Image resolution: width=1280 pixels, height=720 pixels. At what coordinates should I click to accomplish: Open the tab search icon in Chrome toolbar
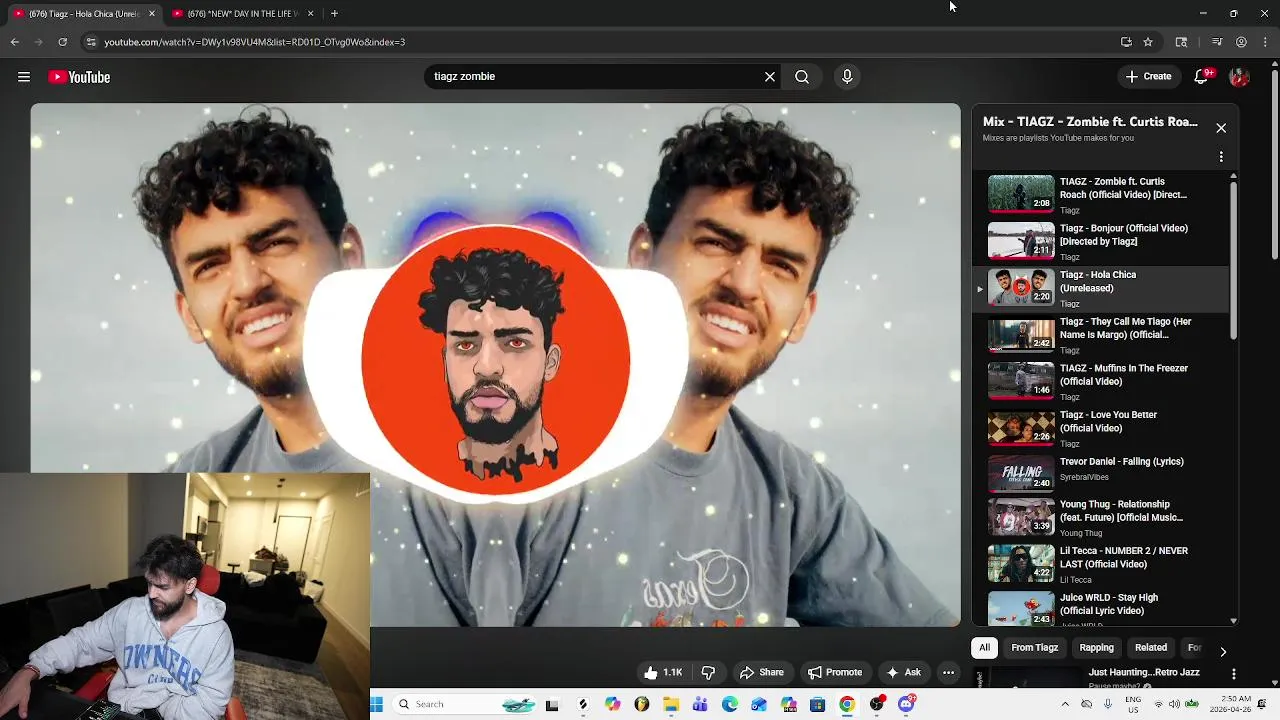point(1181,42)
